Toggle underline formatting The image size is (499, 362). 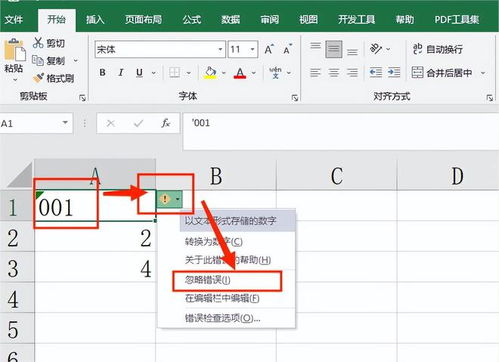click(x=140, y=72)
